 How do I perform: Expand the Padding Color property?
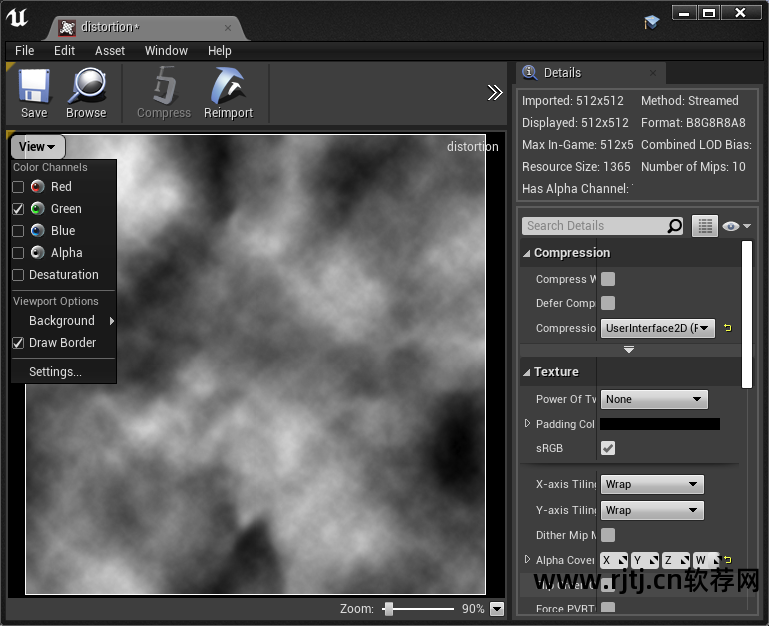[527, 423]
